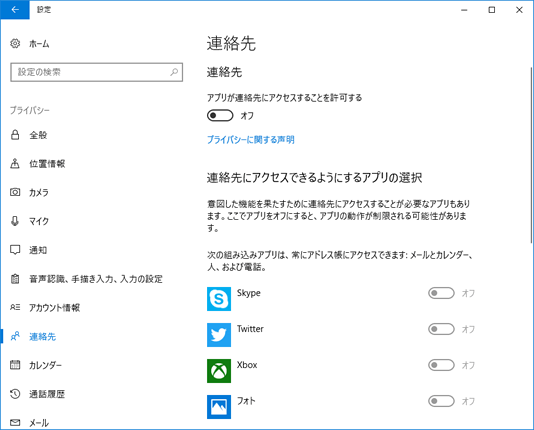Screen dimensions: 534x430
Task: Toggle the Twitter contacts access switch
Action: tap(441, 329)
